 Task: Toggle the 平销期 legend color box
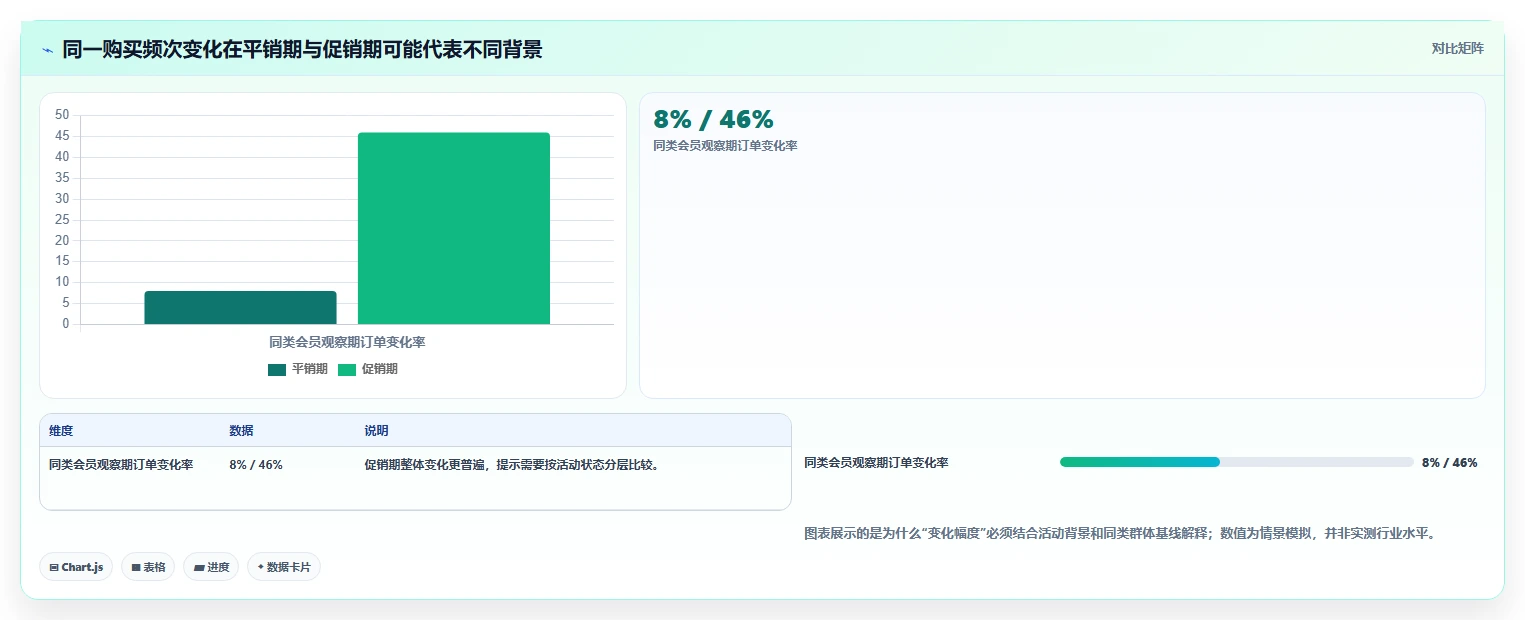tap(277, 369)
